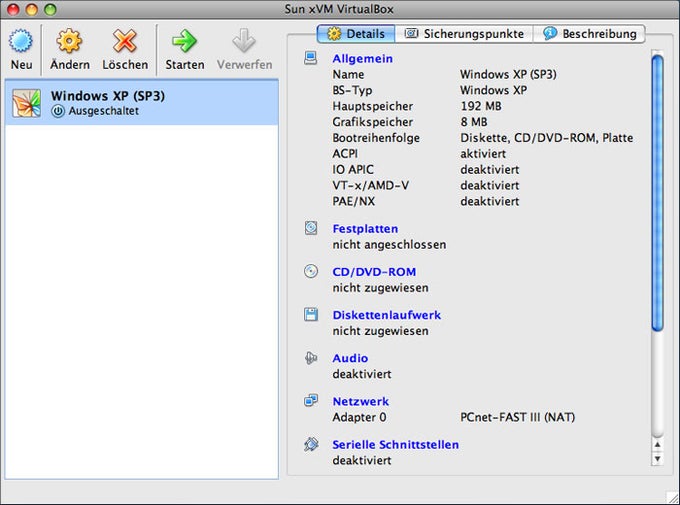Click the greyed Verwerfen down-arrow icon
Viewport: 680px width, 505px height.
click(244, 41)
